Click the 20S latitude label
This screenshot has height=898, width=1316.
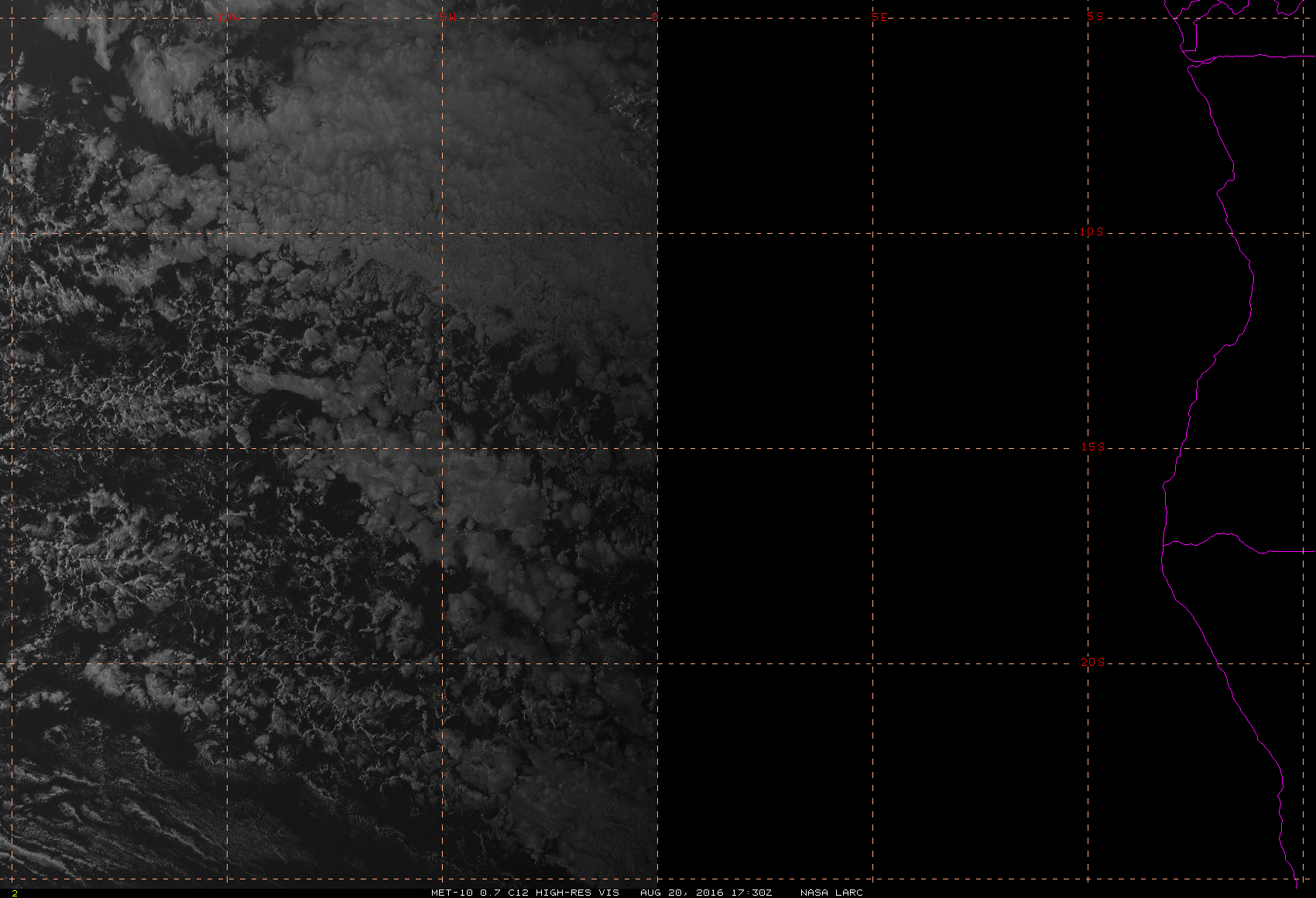click(1092, 662)
